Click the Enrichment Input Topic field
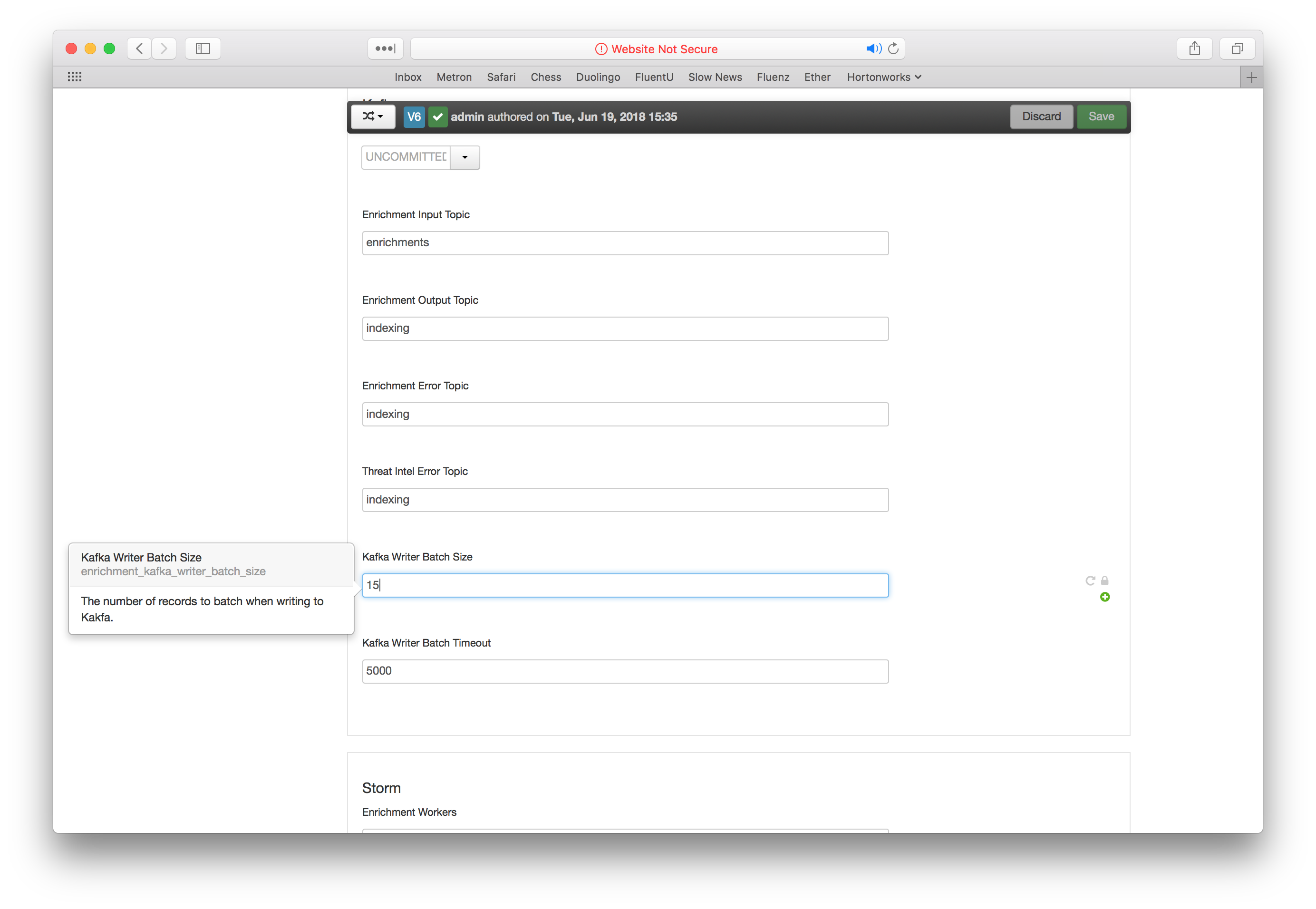Viewport: 1316px width, 909px height. pos(625,243)
